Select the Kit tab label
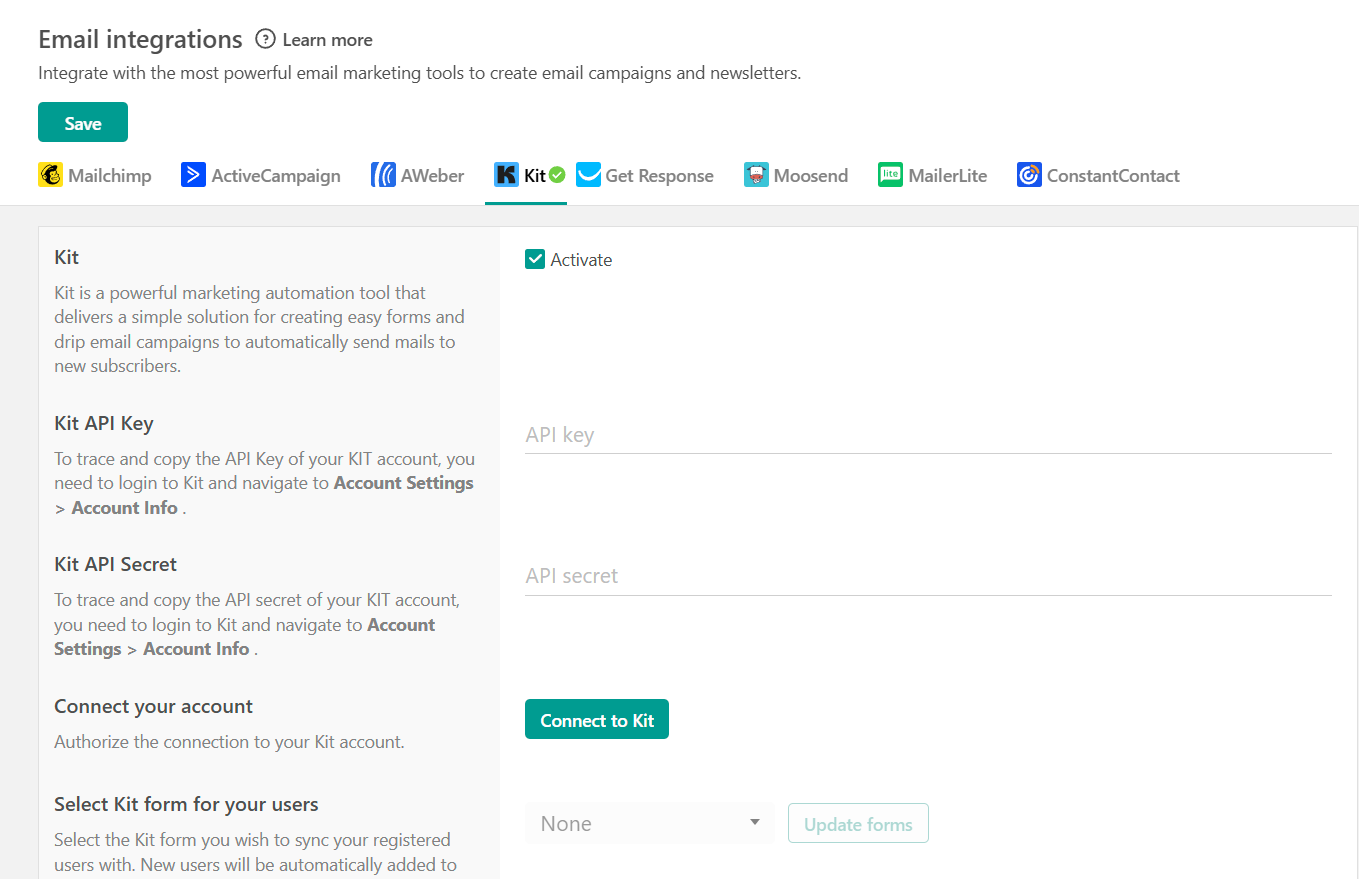1359x879 pixels. 535,176
